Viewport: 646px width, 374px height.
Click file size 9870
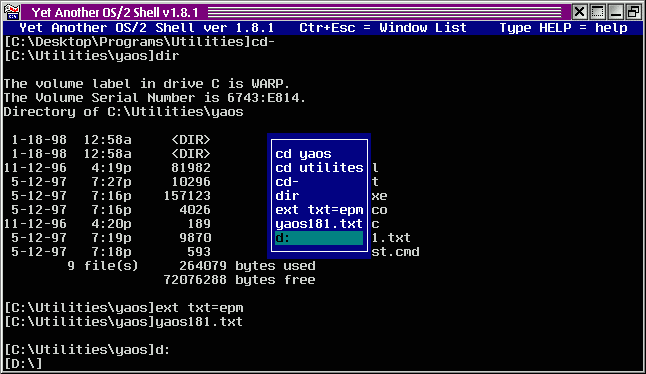(195, 238)
